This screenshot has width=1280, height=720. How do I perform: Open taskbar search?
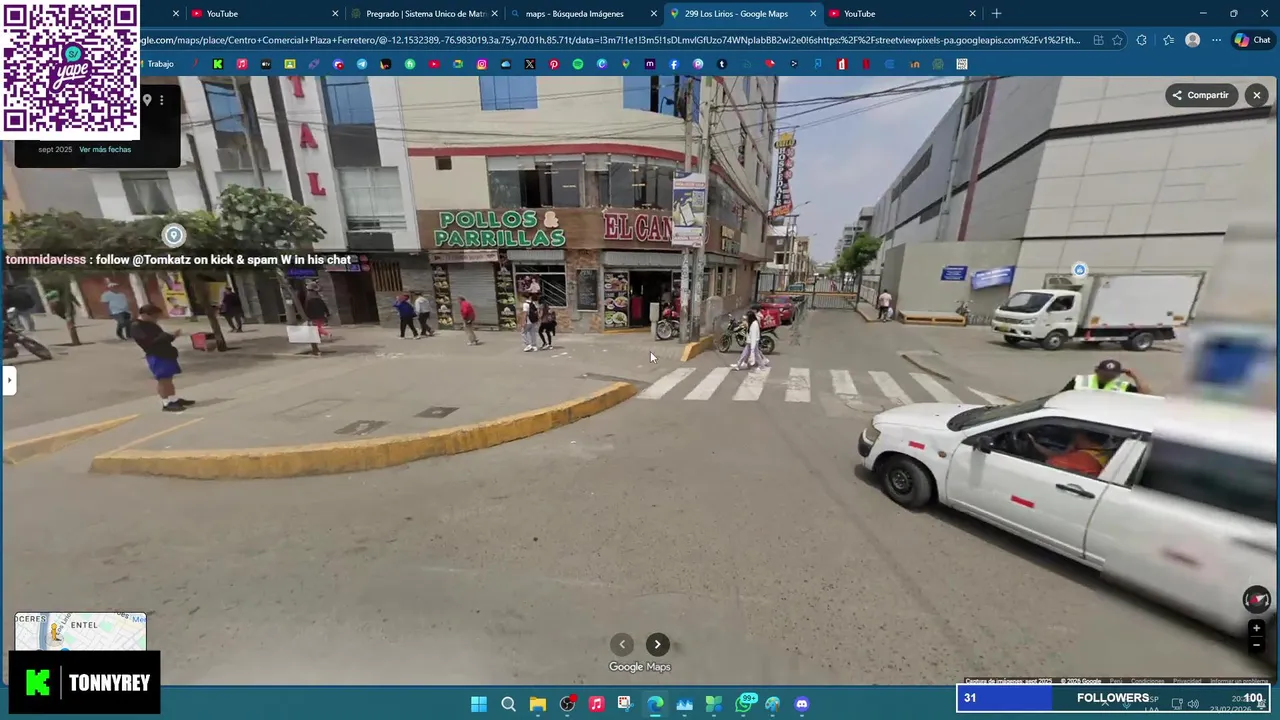pos(508,704)
